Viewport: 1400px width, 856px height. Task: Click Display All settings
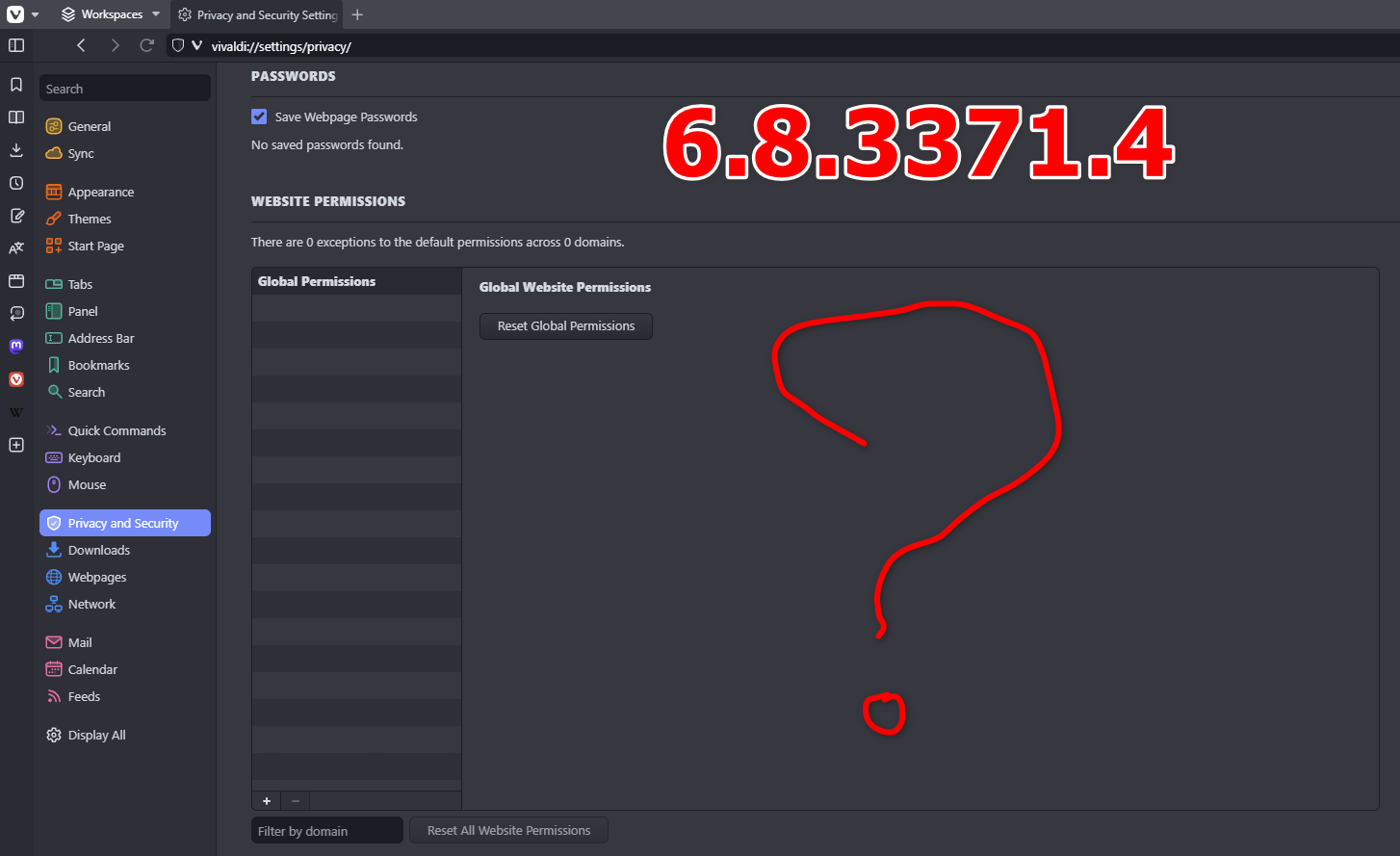[x=125, y=735]
